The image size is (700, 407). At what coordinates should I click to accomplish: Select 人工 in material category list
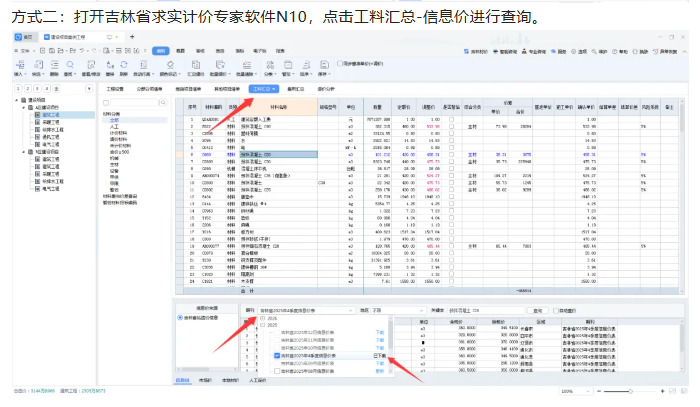point(115,127)
